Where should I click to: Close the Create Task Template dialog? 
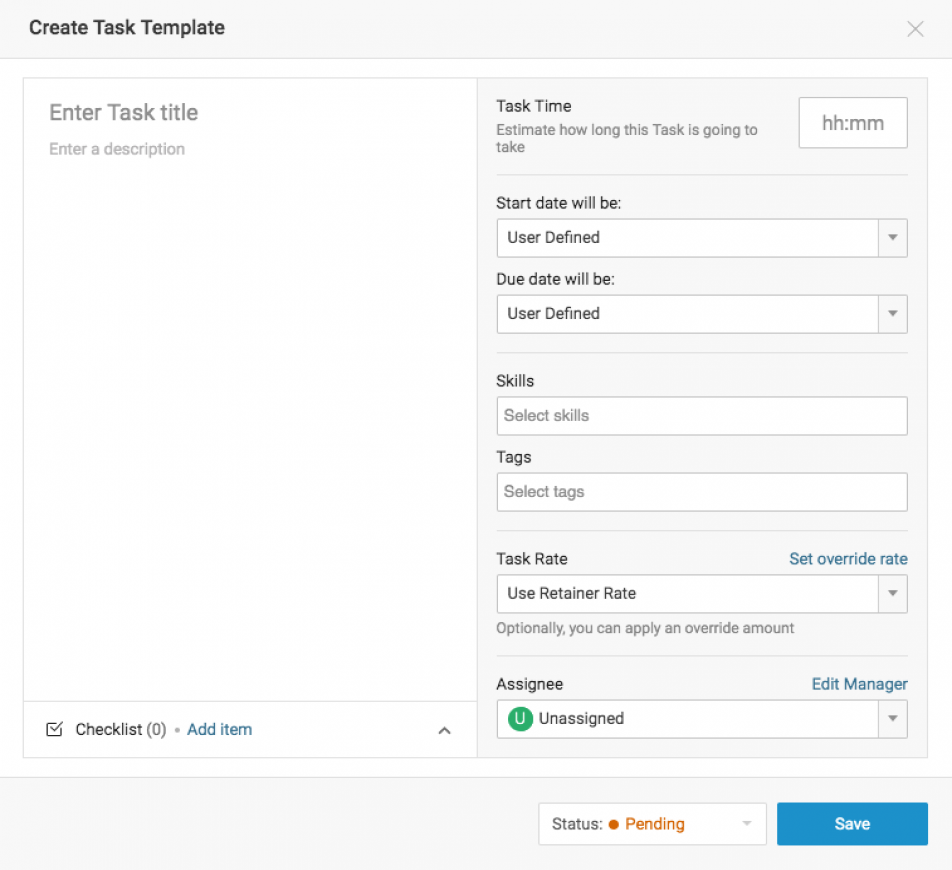pyautogui.click(x=915, y=28)
